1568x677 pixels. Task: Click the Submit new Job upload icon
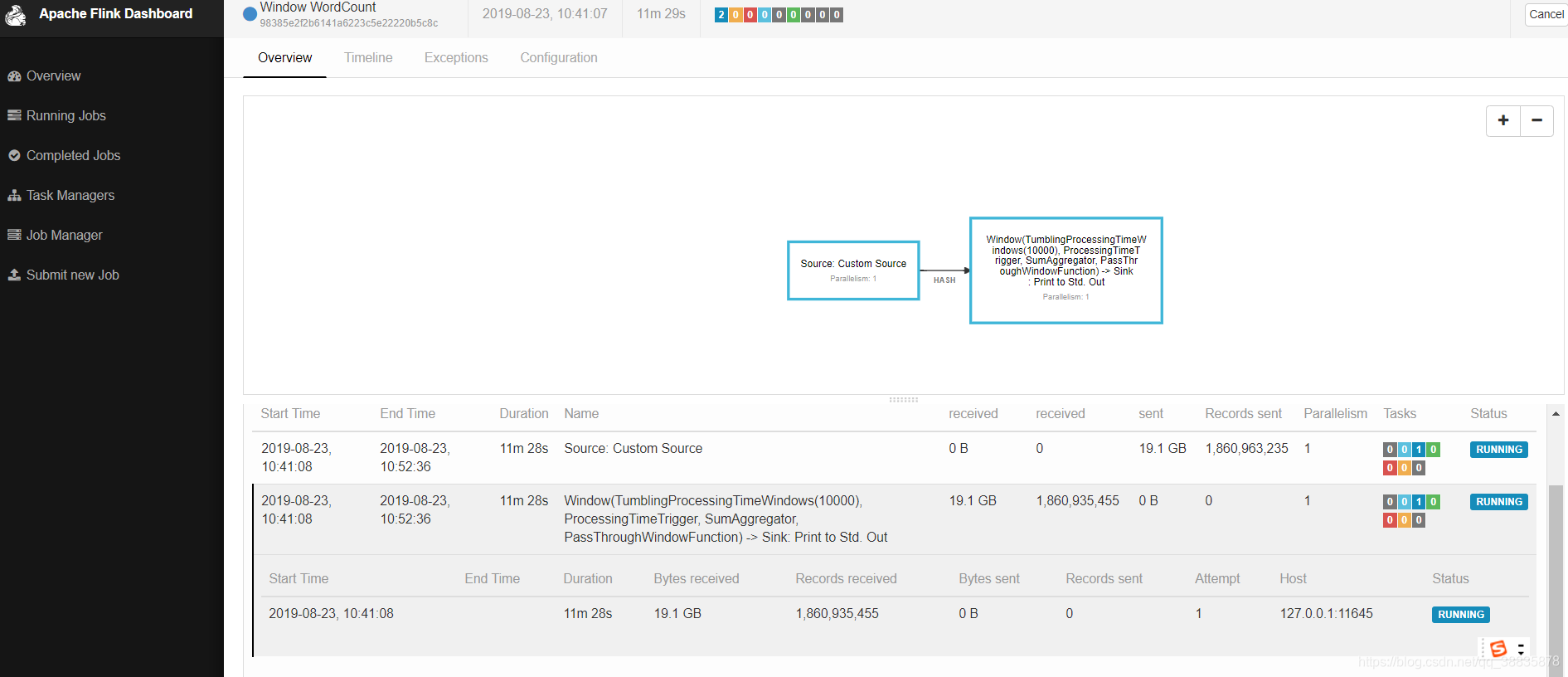tap(14, 275)
